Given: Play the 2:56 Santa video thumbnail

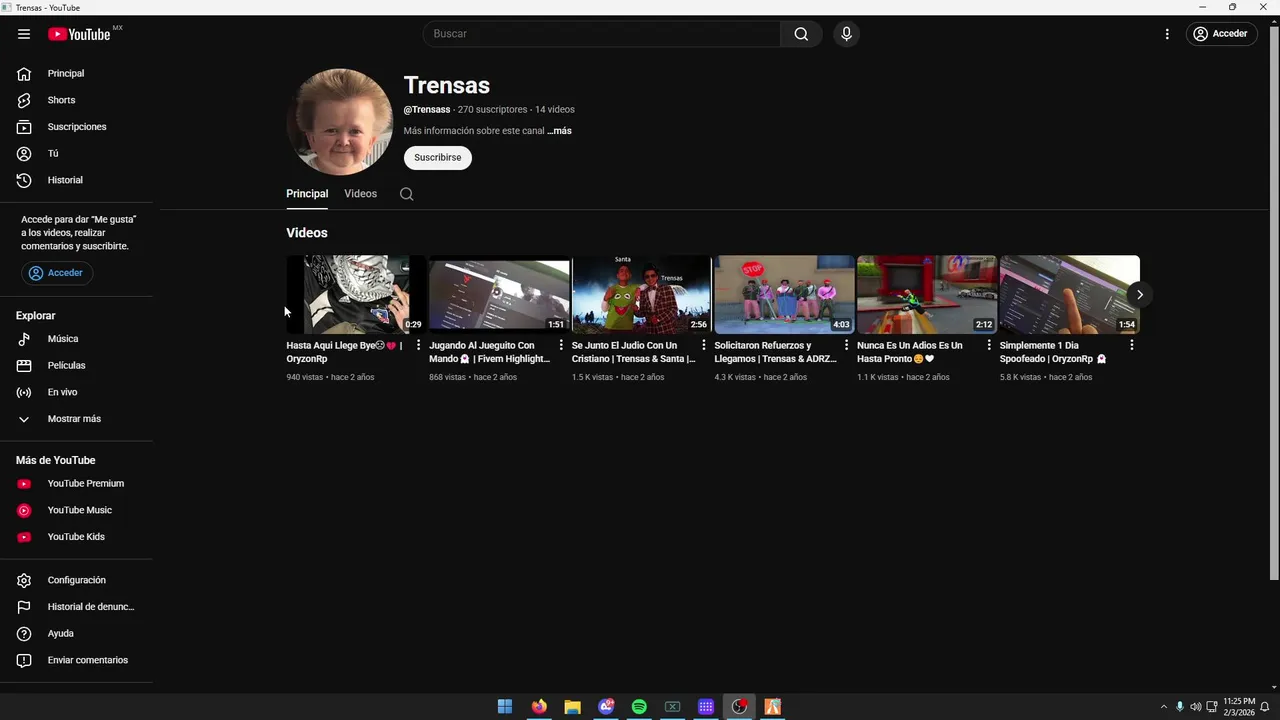Looking at the screenshot, I should (x=641, y=294).
